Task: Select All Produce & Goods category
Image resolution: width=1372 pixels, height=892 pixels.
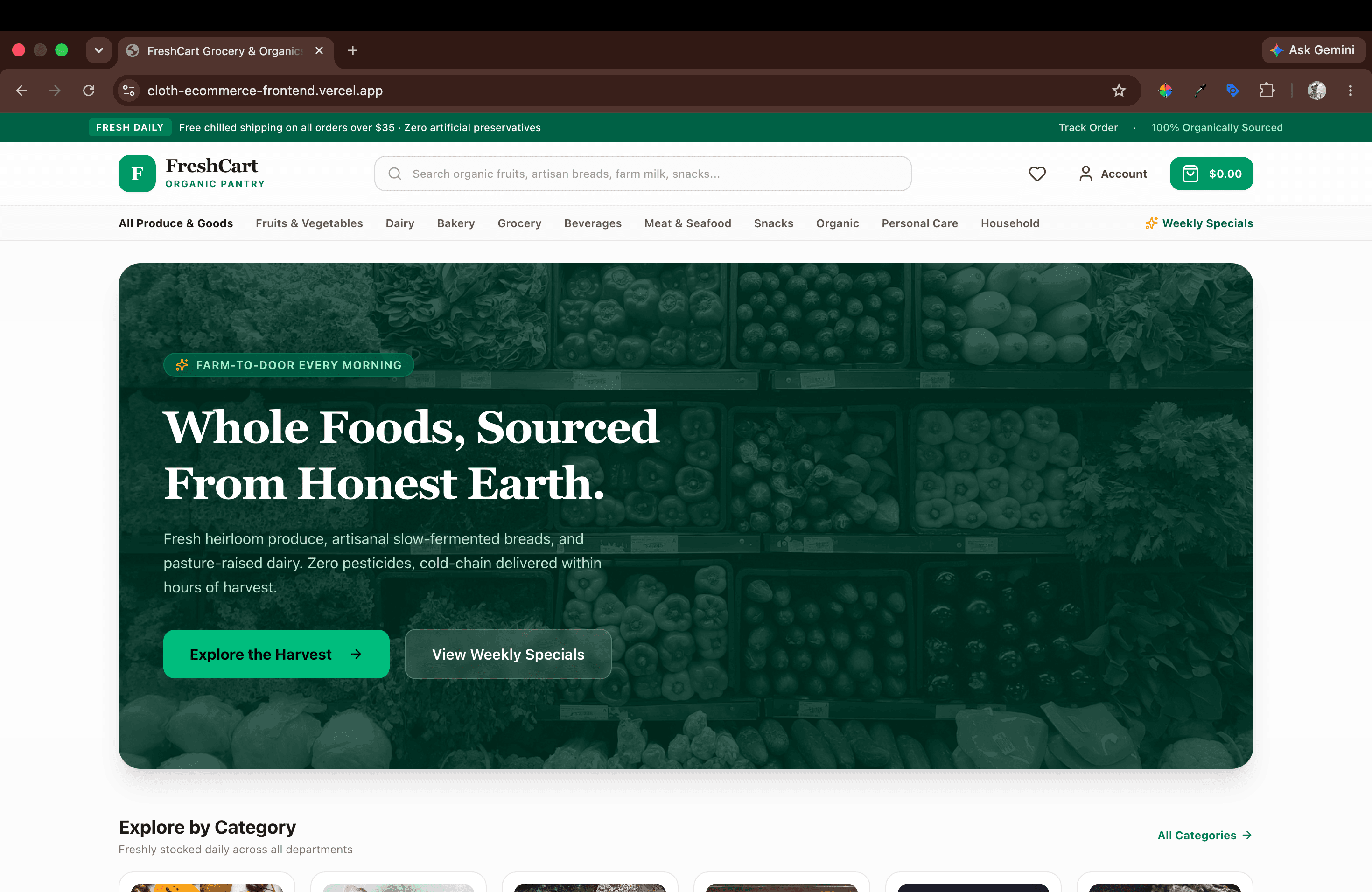Action: tap(176, 223)
